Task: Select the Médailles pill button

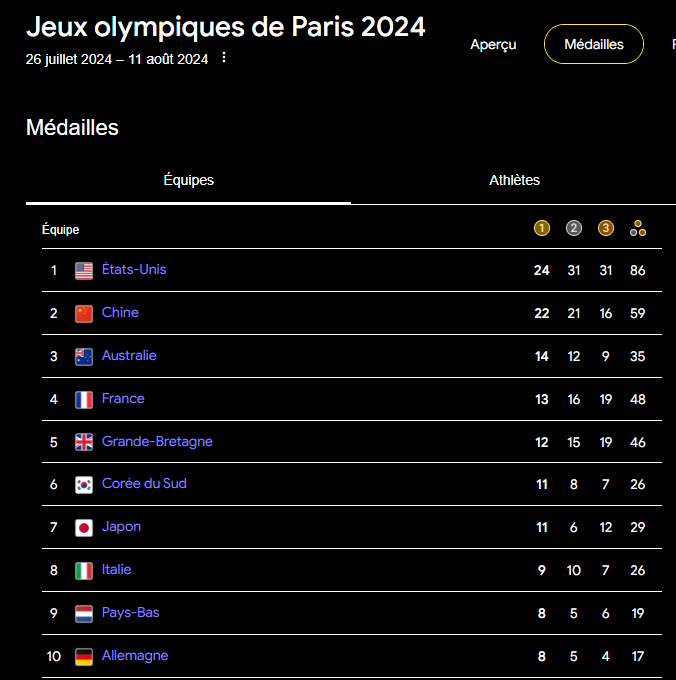Action: pyautogui.click(x=593, y=44)
